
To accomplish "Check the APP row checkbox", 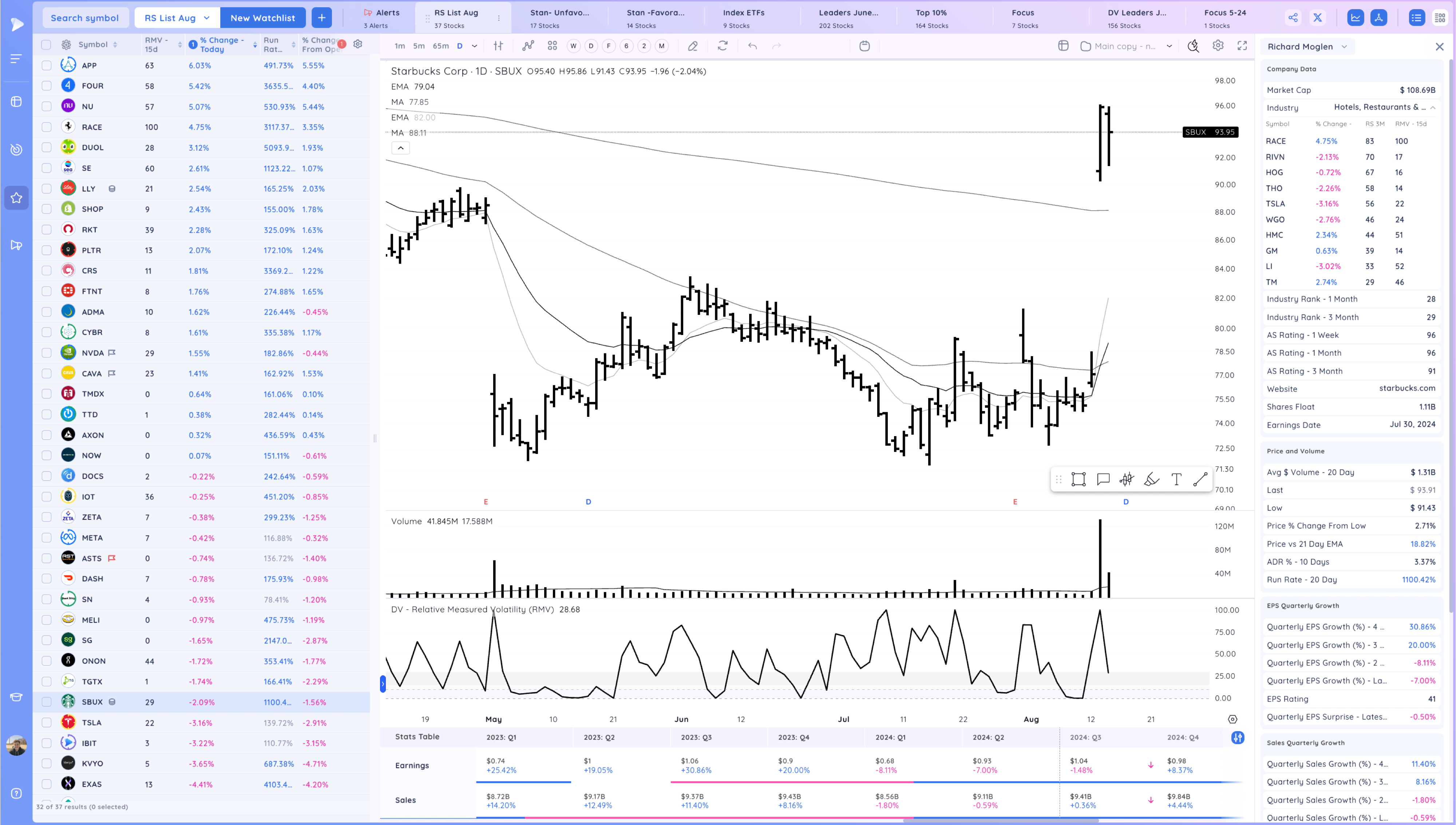I will [47, 66].
